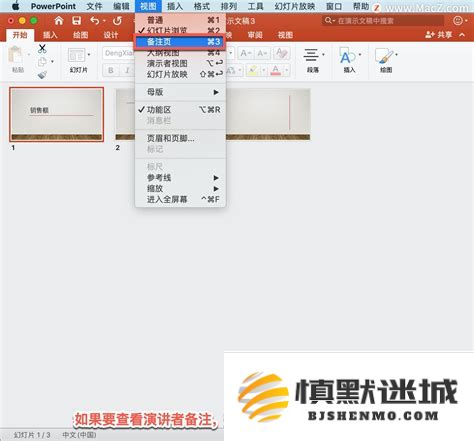Image resolution: width=474 pixels, height=441 pixels.
Task: Open the font color dropdown arrow
Action: click(286, 70)
